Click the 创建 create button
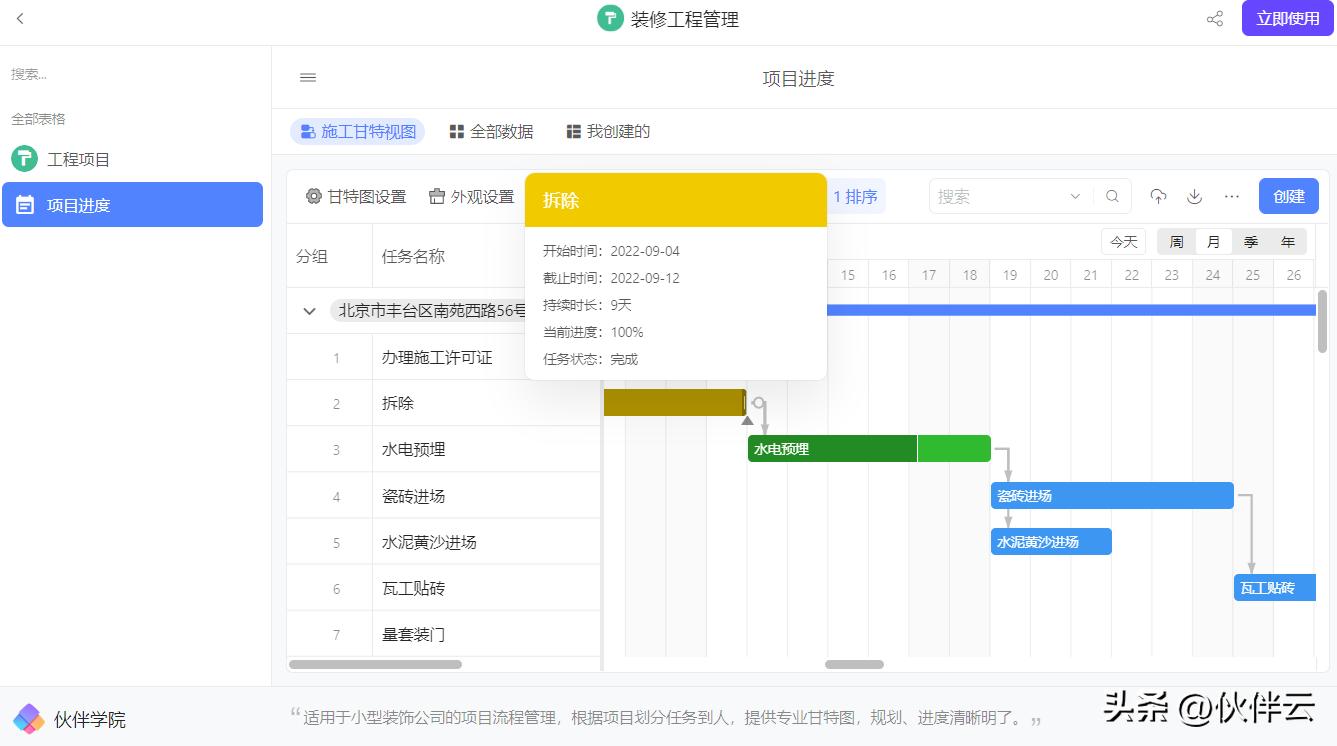The image size is (1337, 746). point(1288,196)
